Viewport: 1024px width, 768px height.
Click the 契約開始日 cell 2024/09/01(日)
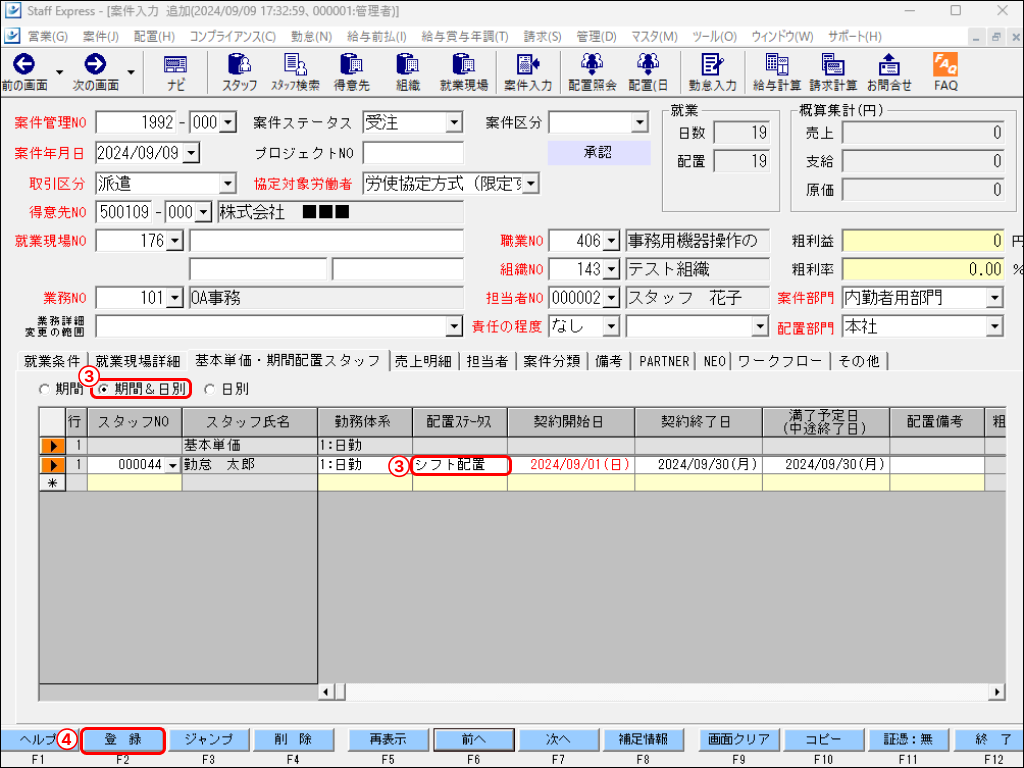click(571, 465)
